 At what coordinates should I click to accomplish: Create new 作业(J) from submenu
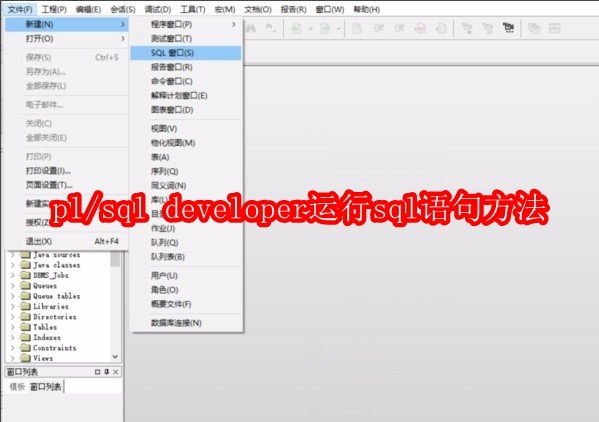pyautogui.click(x=186, y=228)
